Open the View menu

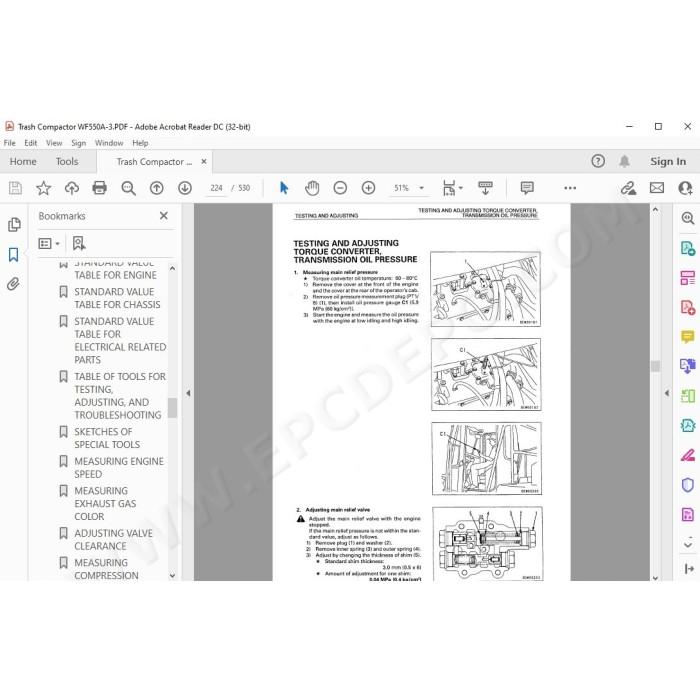tap(54, 143)
